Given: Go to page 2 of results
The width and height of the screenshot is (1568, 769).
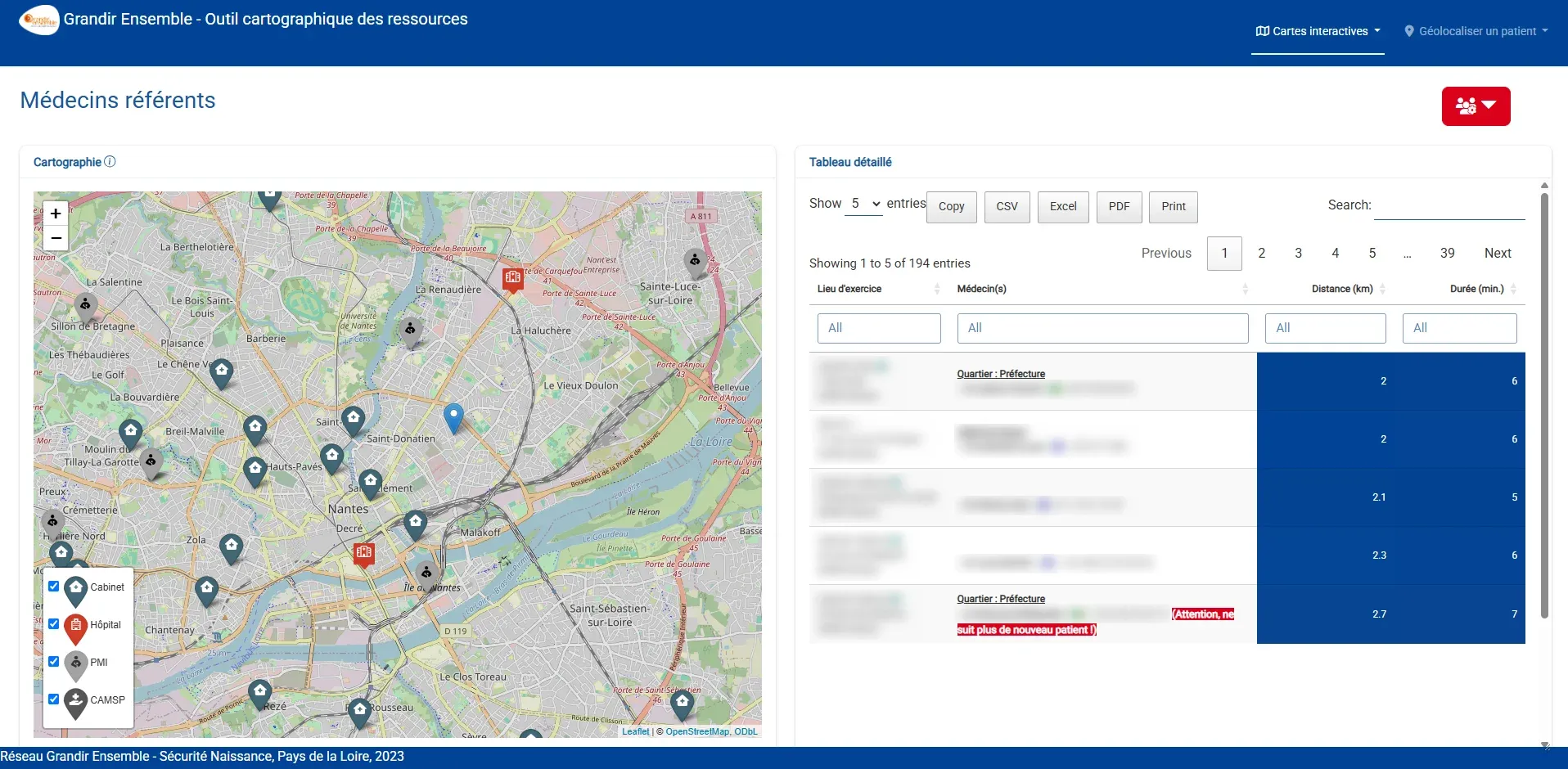Looking at the screenshot, I should 1262,254.
